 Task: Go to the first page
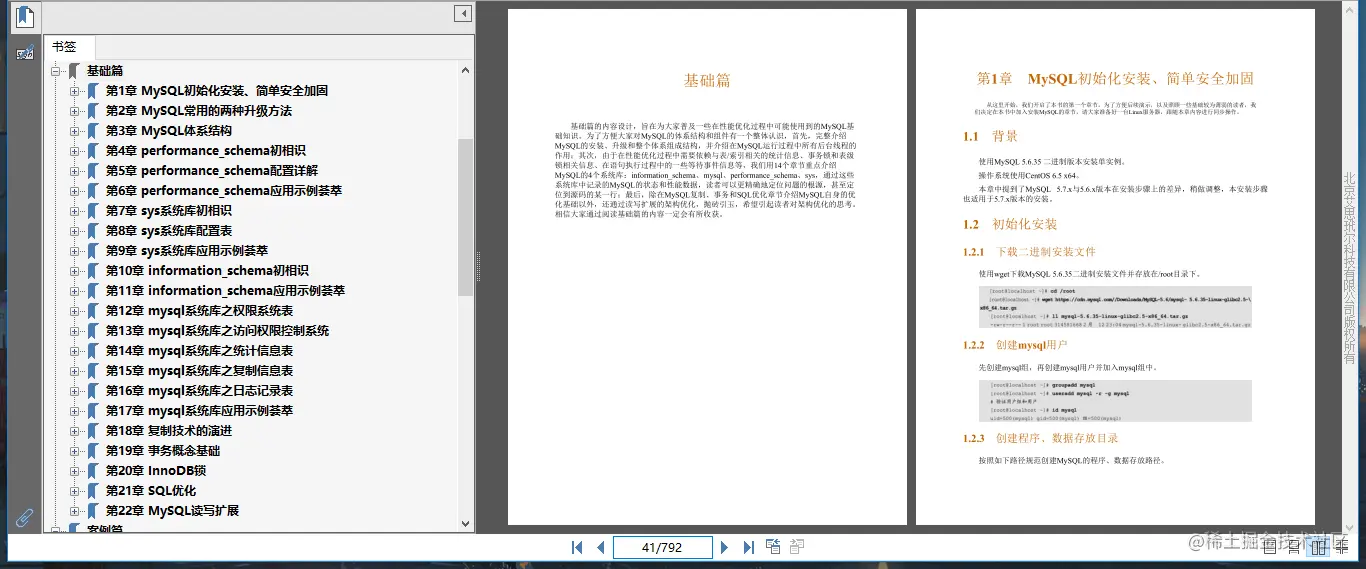click(577, 547)
